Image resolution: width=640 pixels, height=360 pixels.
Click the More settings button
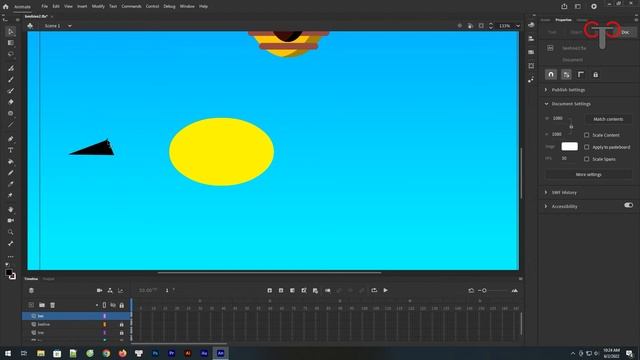click(589, 175)
